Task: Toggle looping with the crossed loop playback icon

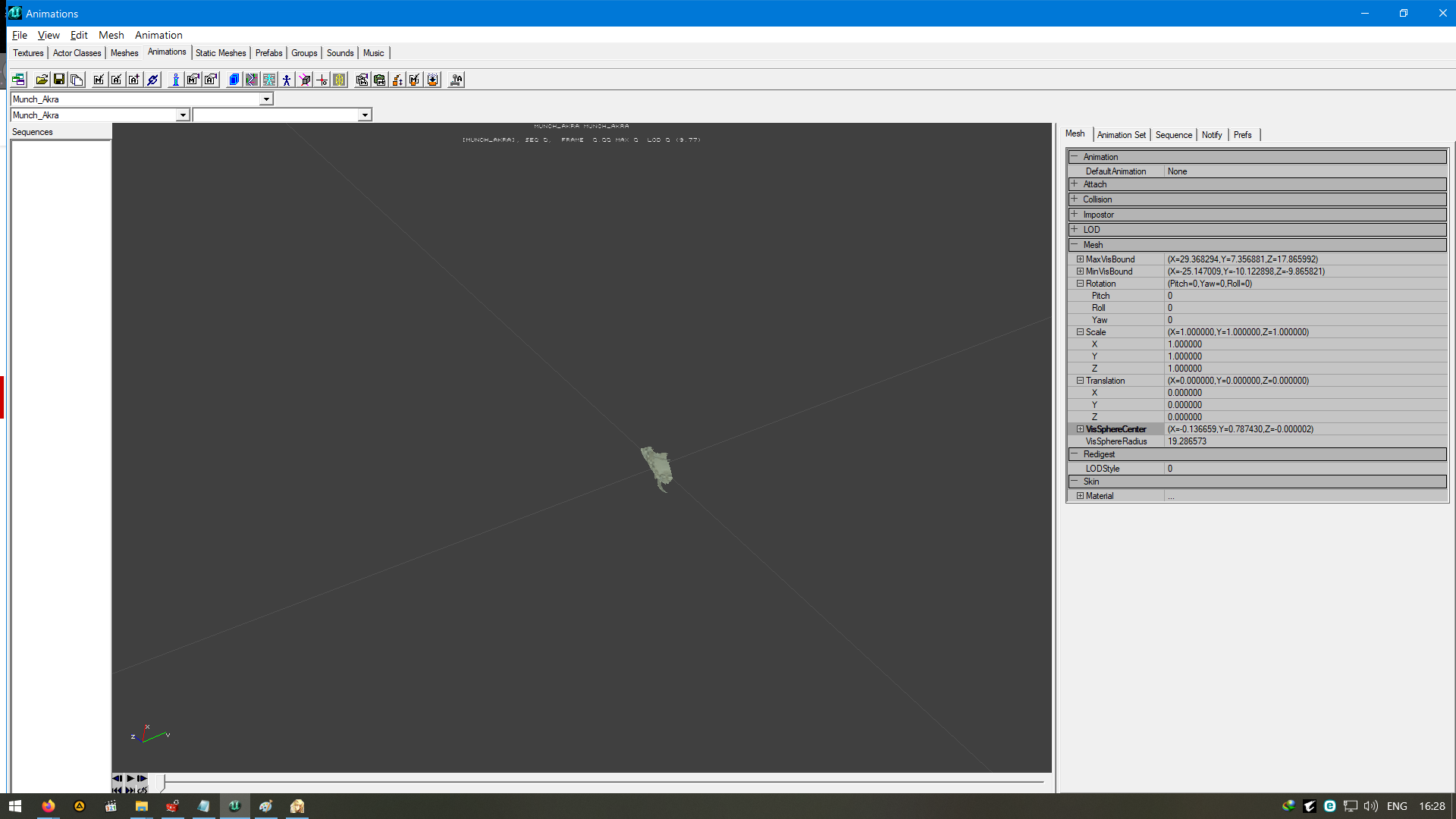Action: tap(142, 790)
